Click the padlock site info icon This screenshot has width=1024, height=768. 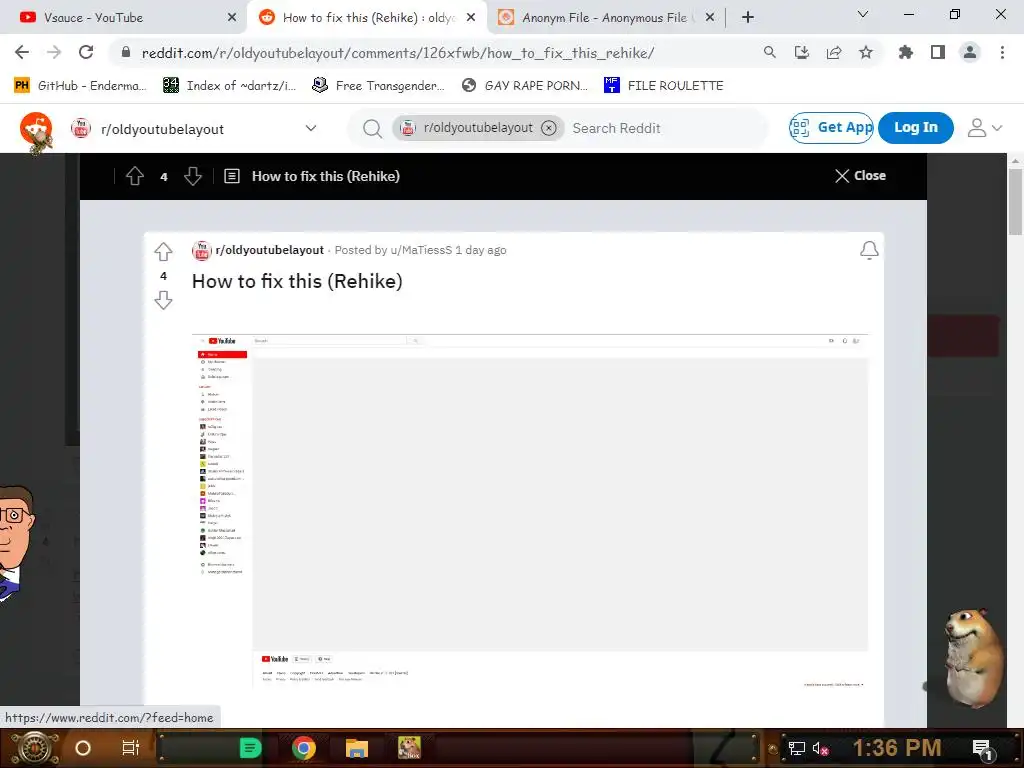coord(126,52)
